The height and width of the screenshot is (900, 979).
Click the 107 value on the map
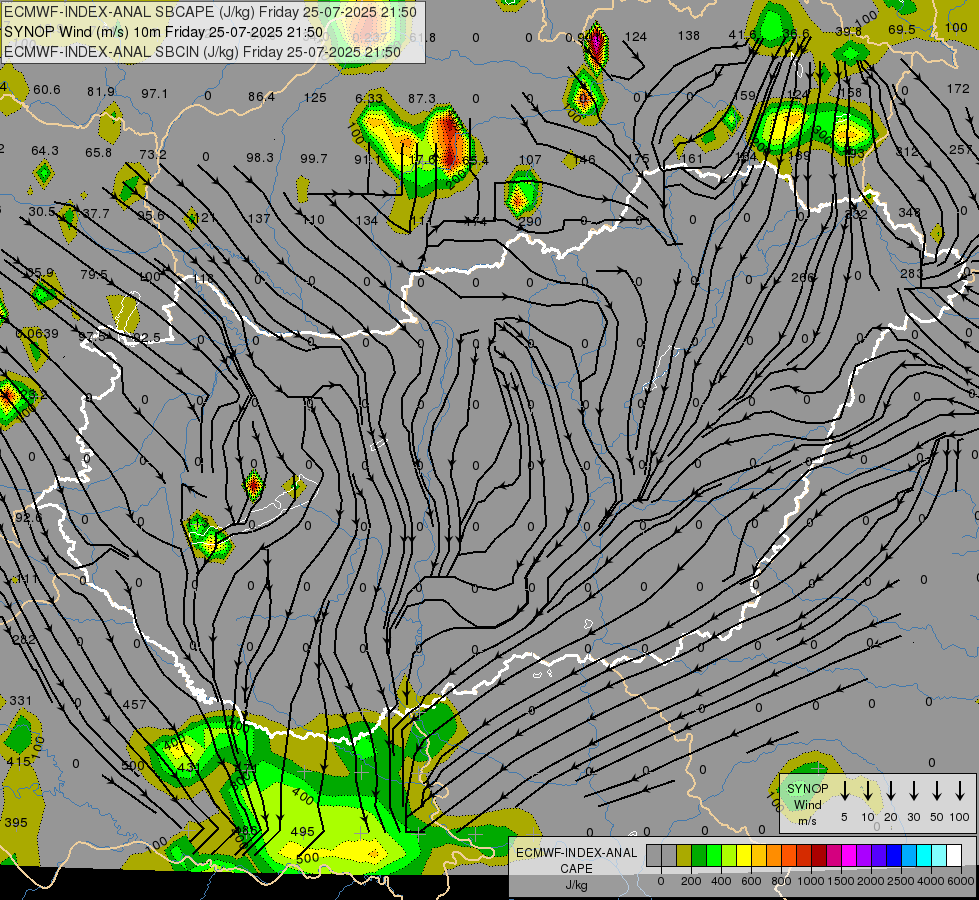pos(530,160)
